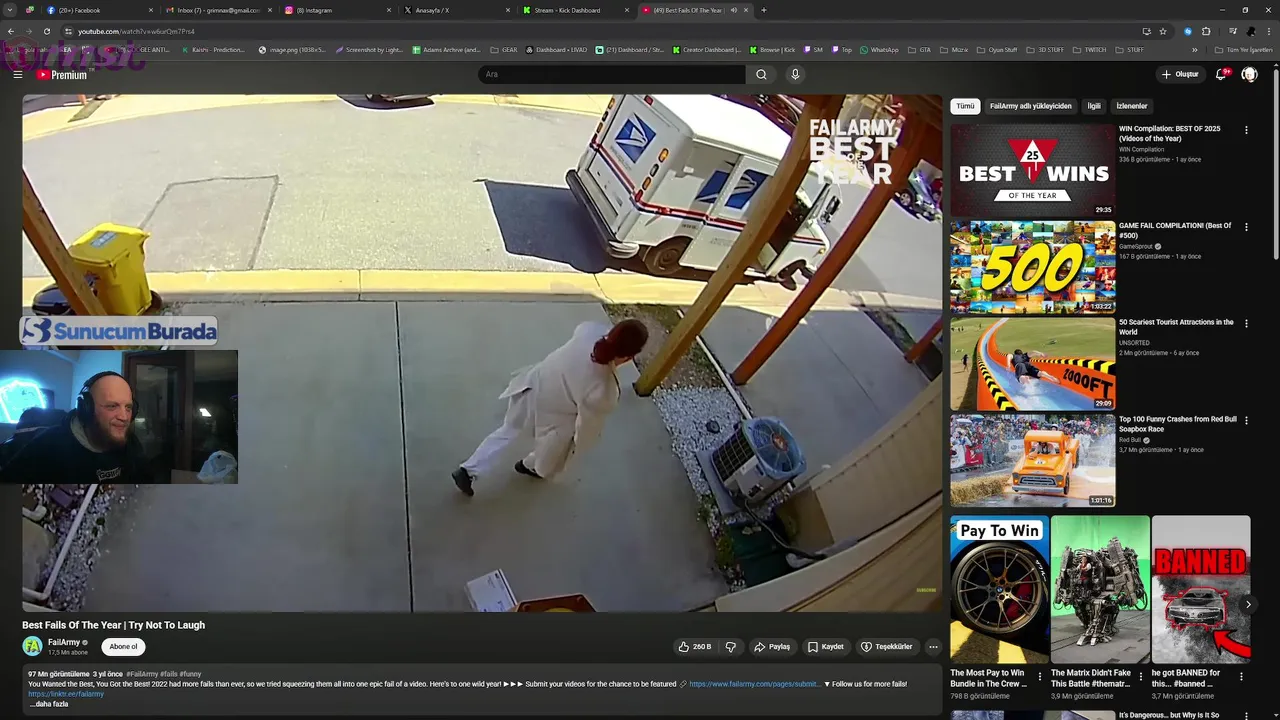The image size is (1280, 720).
Task: Reload the page in browser toolbar
Action: click(46, 31)
